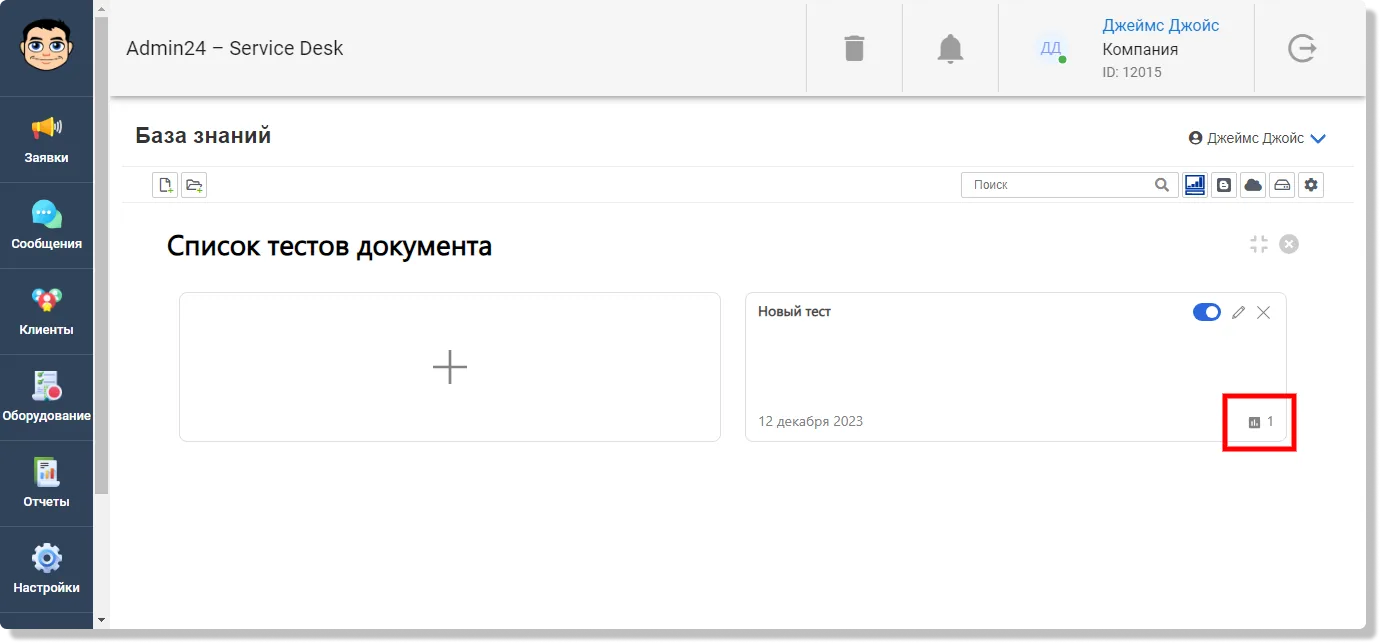
Task: Open the Оборудование section
Action: (x=46, y=397)
